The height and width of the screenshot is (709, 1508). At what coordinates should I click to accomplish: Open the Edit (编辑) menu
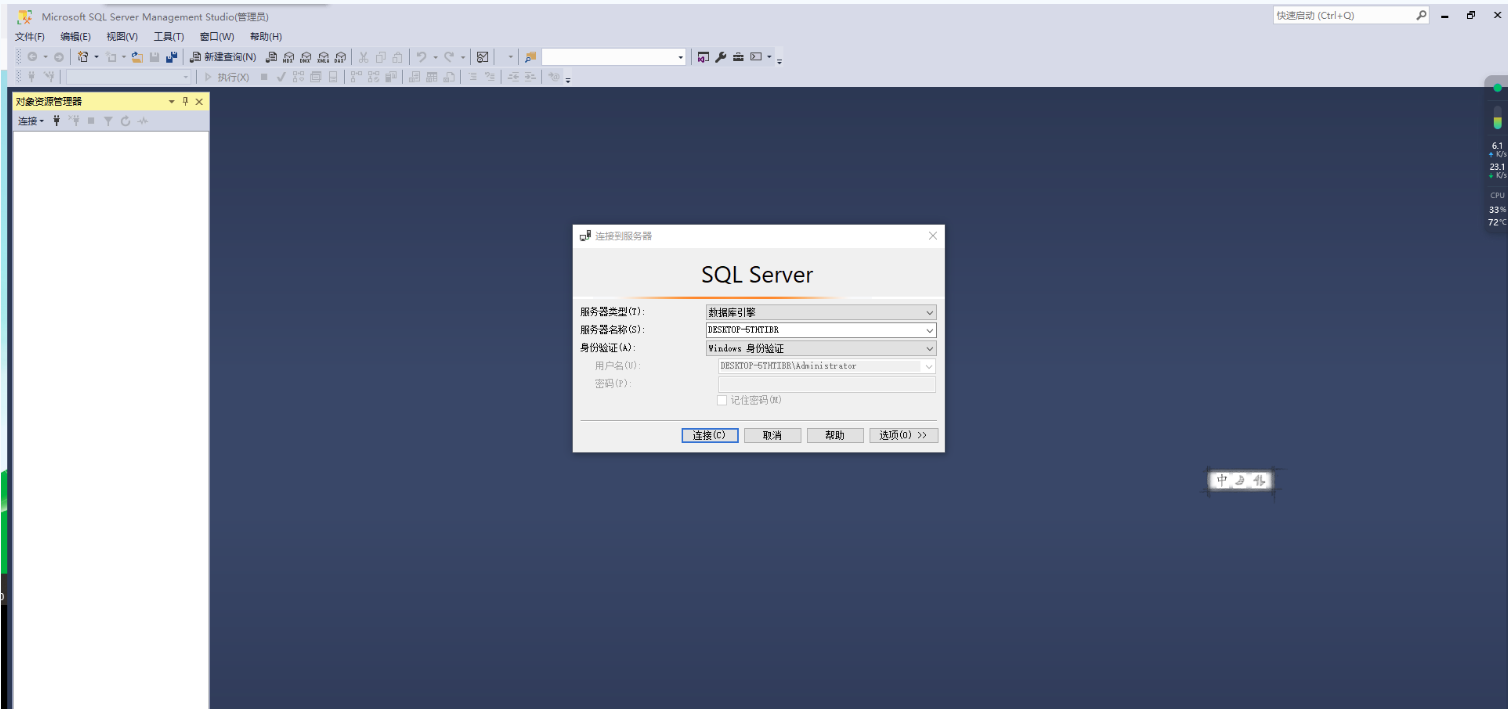(x=75, y=36)
